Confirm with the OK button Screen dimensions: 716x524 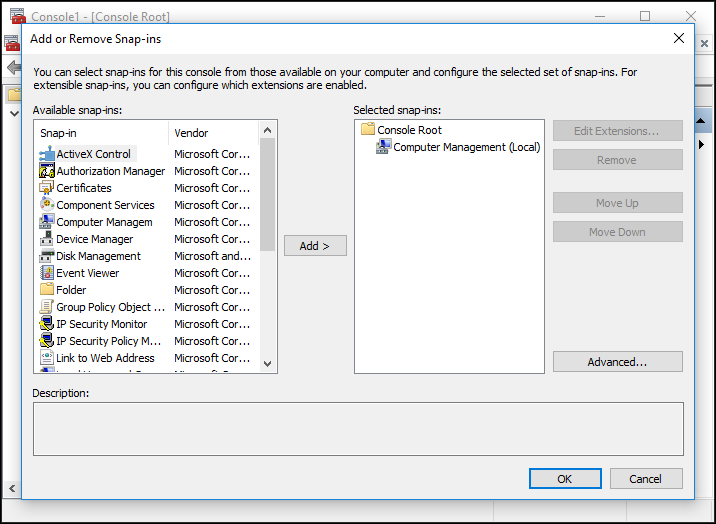pos(565,479)
